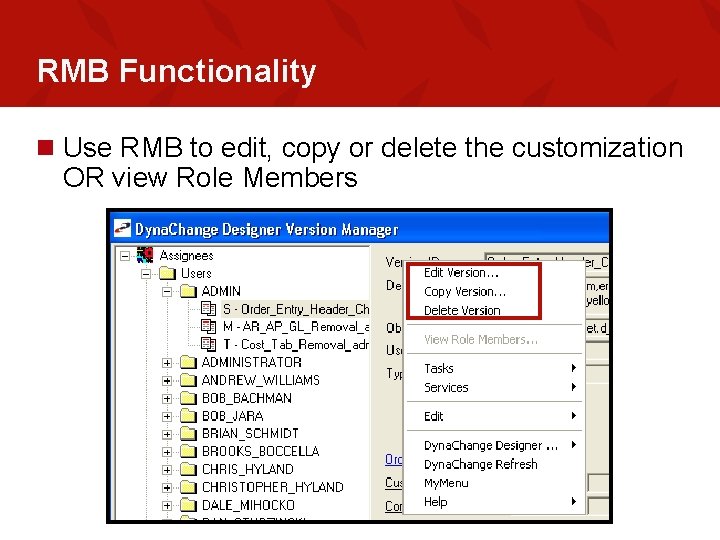Select the BROOKS_BOCCELLA user label
Image resolution: width=720 pixels, height=540 pixels.
click(x=260, y=451)
